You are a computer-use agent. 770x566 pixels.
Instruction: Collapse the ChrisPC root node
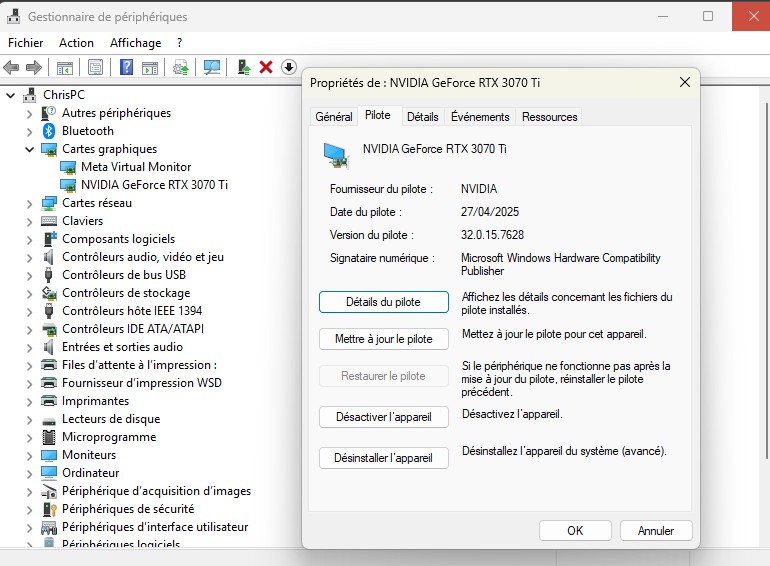[11, 95]
